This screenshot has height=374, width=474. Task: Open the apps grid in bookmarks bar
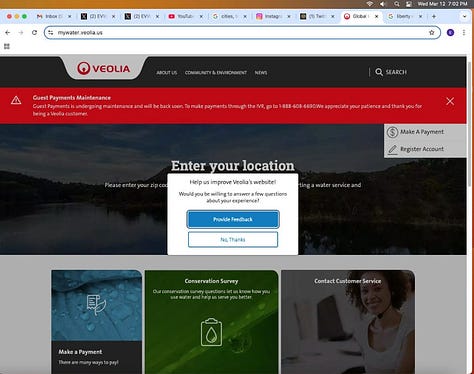[x=7, y=46]
